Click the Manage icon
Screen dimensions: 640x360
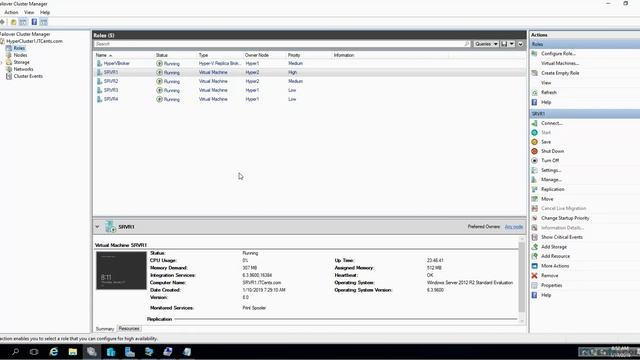coord(534,180)
